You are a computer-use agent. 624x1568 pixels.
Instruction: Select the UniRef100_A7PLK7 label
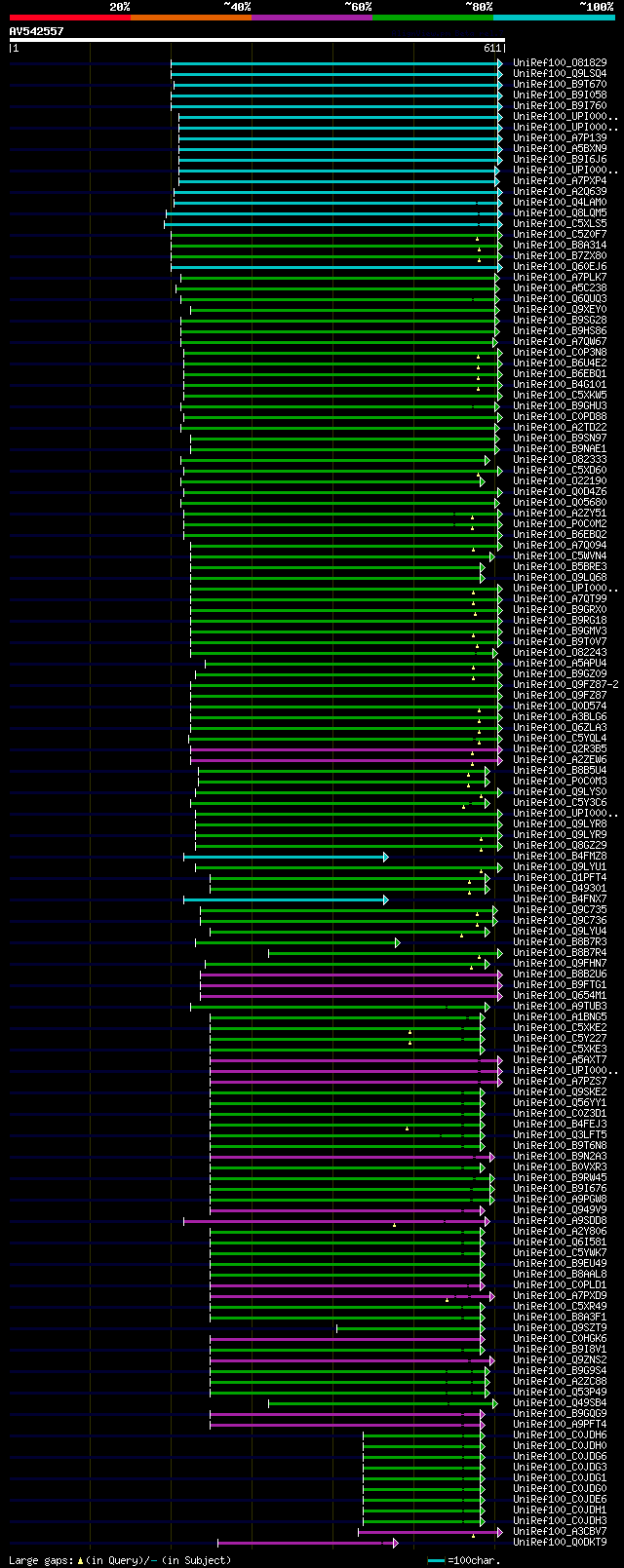point(560,278)
